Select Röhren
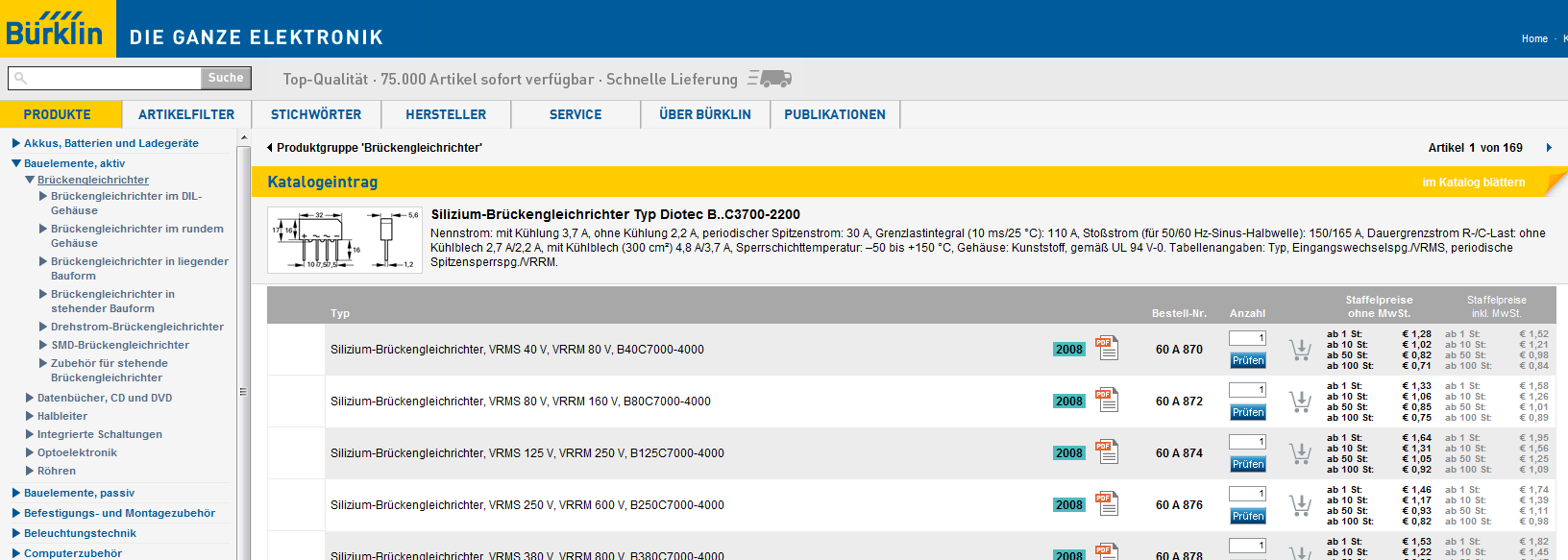The image size is (1568, 560). 57,471
